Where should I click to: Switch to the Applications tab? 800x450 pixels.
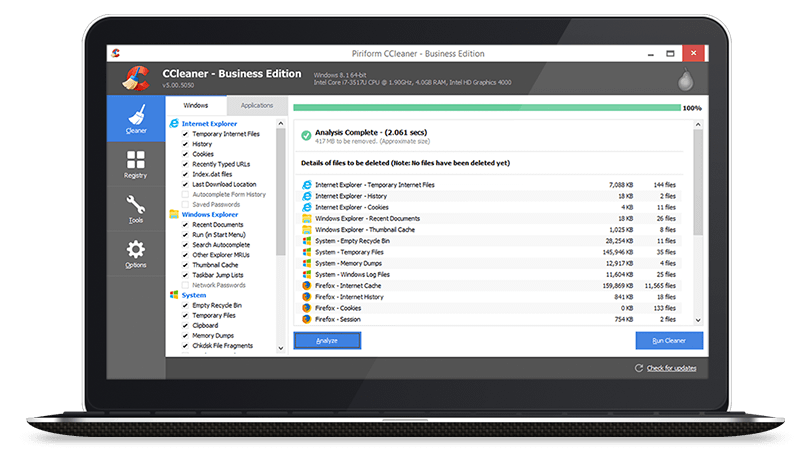tap(257, 105)
